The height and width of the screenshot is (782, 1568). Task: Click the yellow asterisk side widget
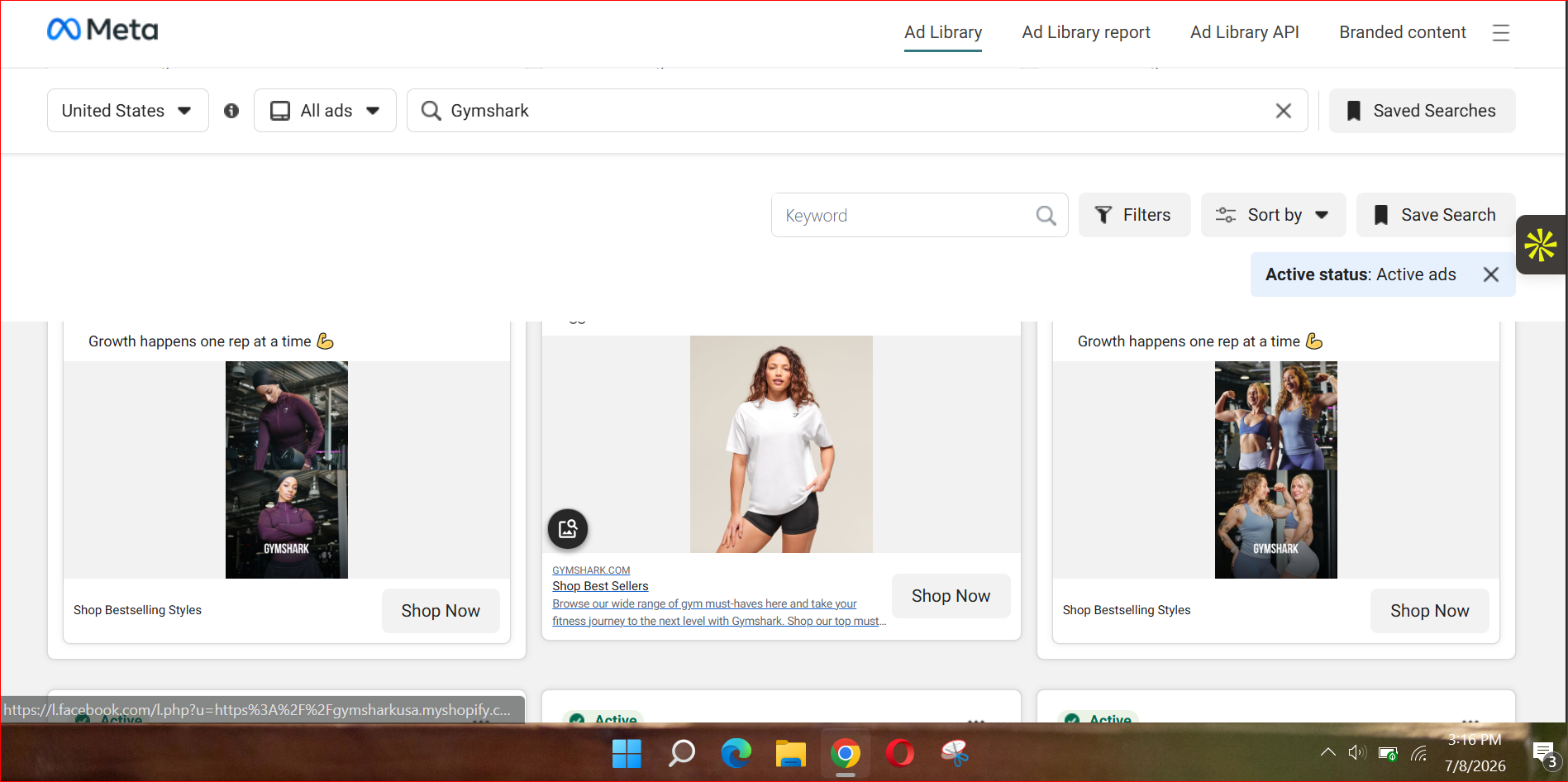click(x=1541, y=245)
